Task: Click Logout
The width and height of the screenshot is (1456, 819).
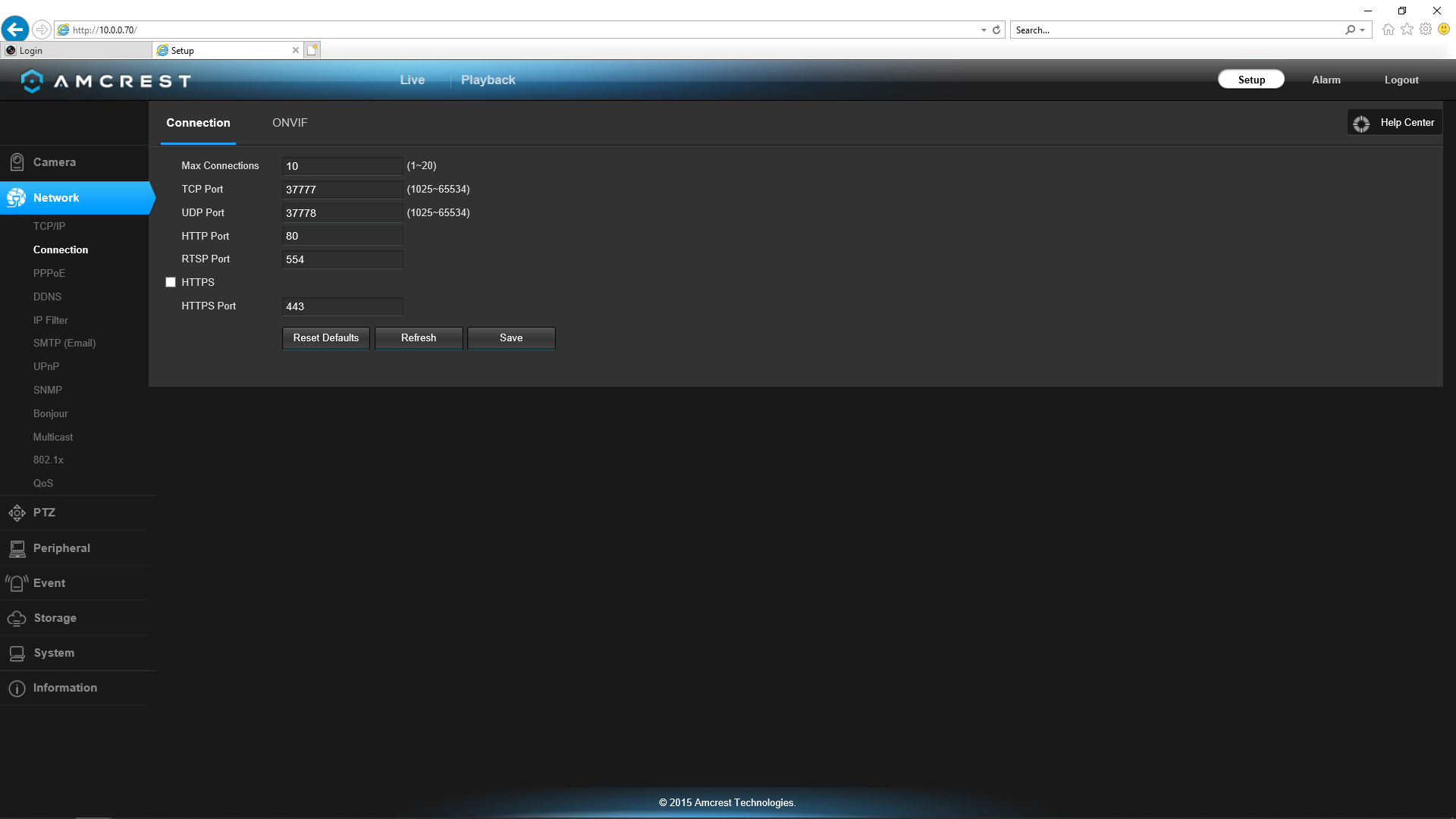Action: (1401, 80)
